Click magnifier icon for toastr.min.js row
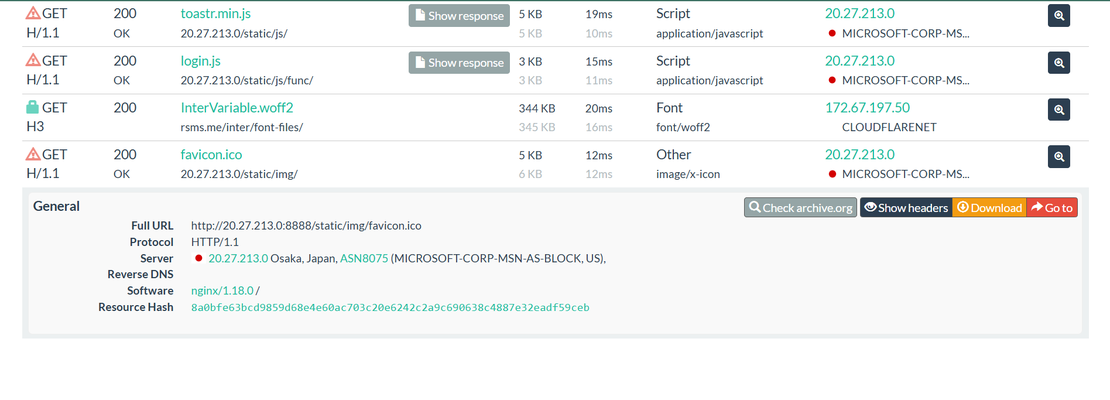Image resolution: width=1110 pixels, height=400 pixels. (1058, 16)
